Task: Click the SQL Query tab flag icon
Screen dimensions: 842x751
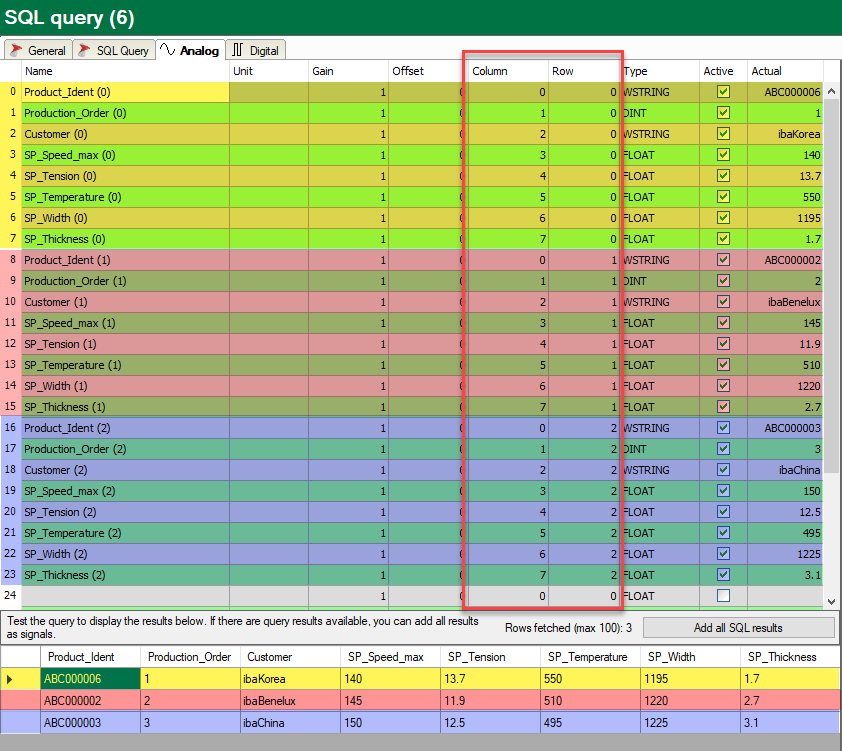Action: [84, 50]
